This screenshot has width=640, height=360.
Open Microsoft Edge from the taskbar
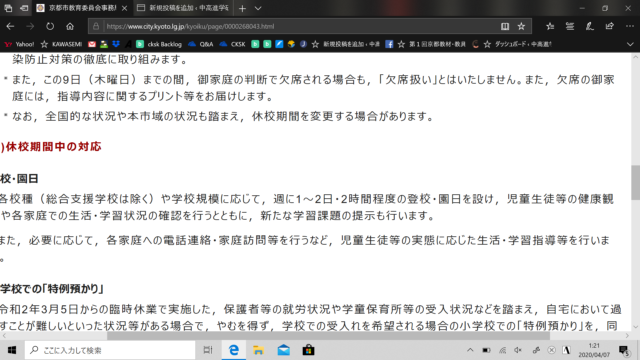pos(233,350)
